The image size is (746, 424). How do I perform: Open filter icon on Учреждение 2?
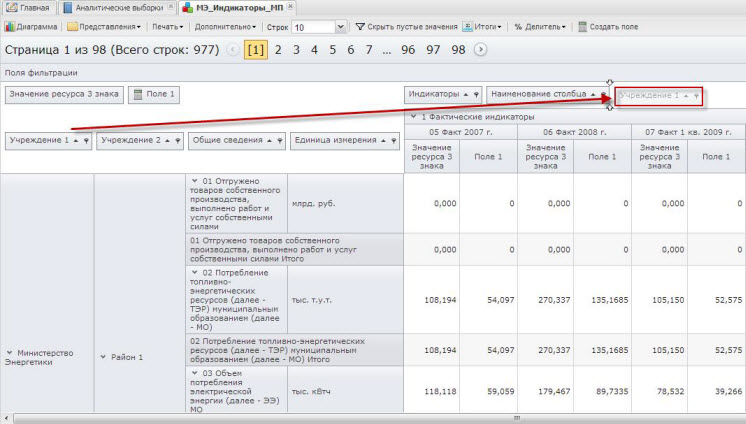178,141
